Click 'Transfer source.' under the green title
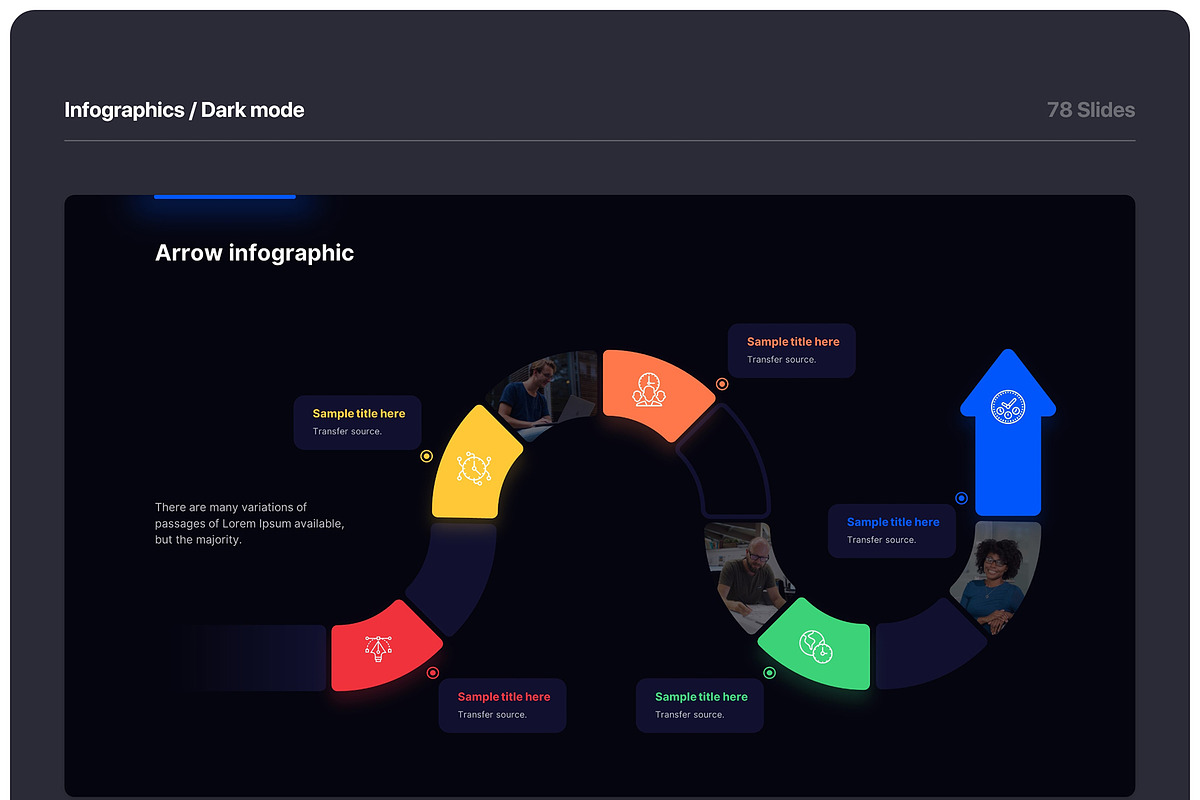The image size is (1200, 800). click(x=689, y=715)
